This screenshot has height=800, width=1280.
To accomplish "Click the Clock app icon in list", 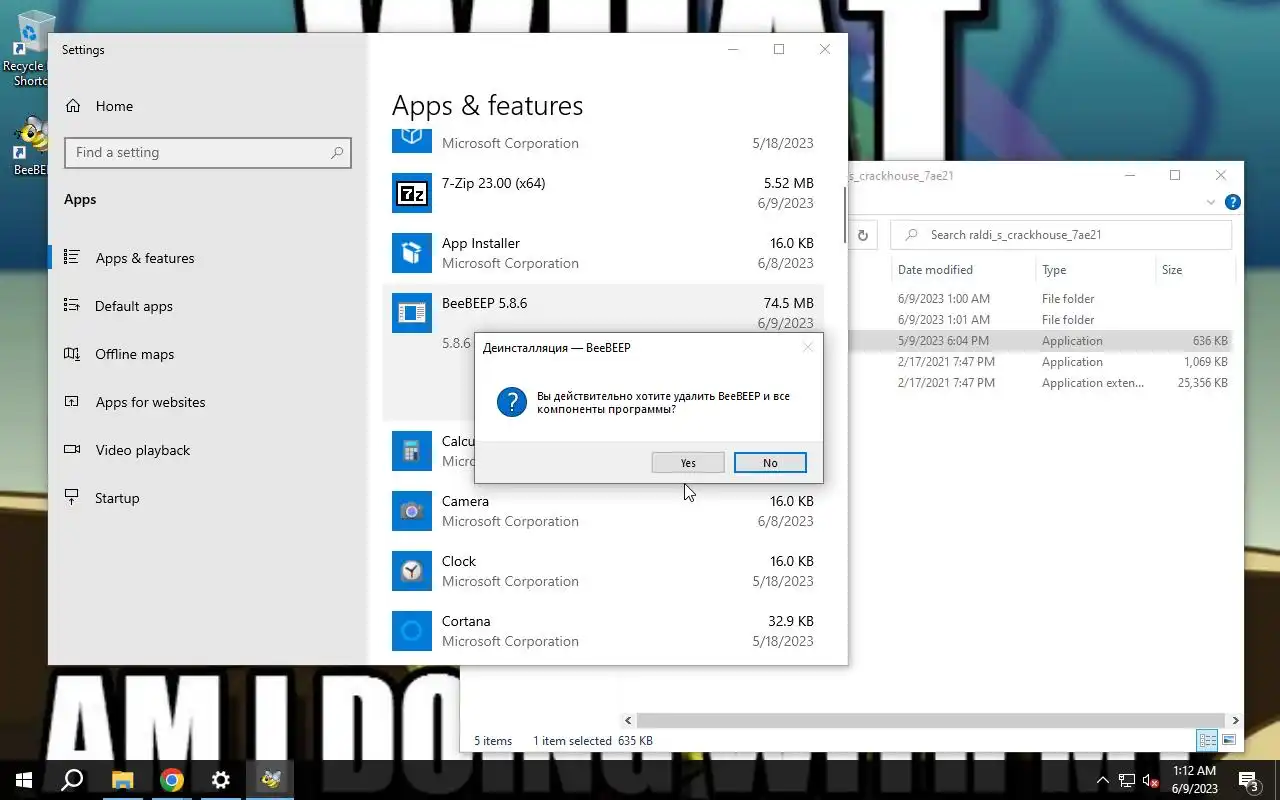I will tap(412, 571).
